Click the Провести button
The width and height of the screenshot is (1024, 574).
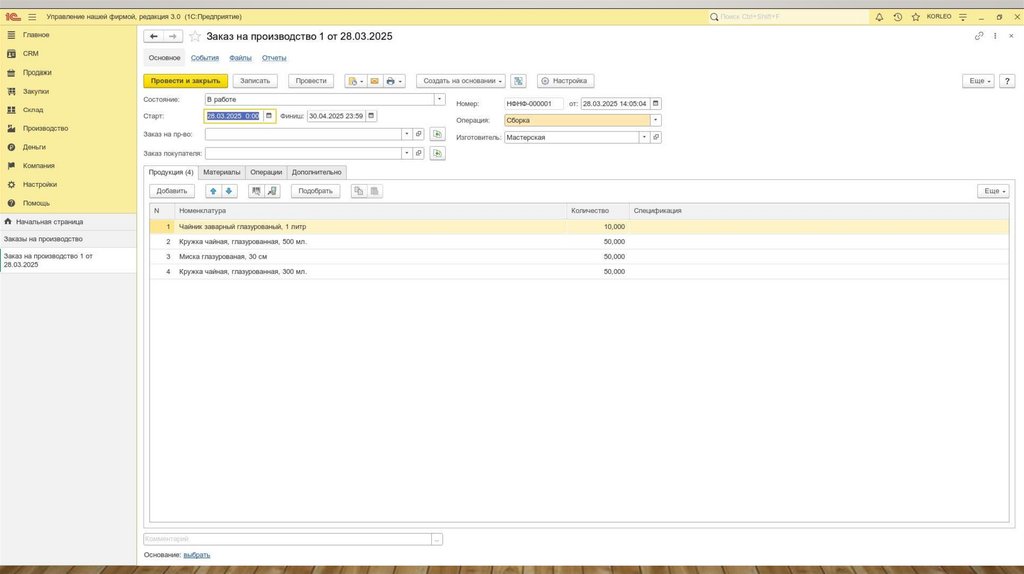pyautogui.click(x=311, y=81)
